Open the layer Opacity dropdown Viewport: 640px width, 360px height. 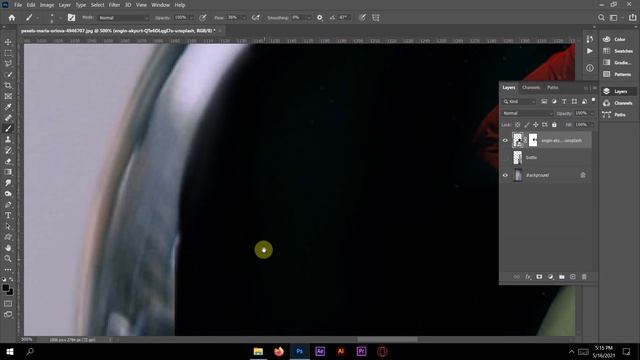click(x=591, y=113)
